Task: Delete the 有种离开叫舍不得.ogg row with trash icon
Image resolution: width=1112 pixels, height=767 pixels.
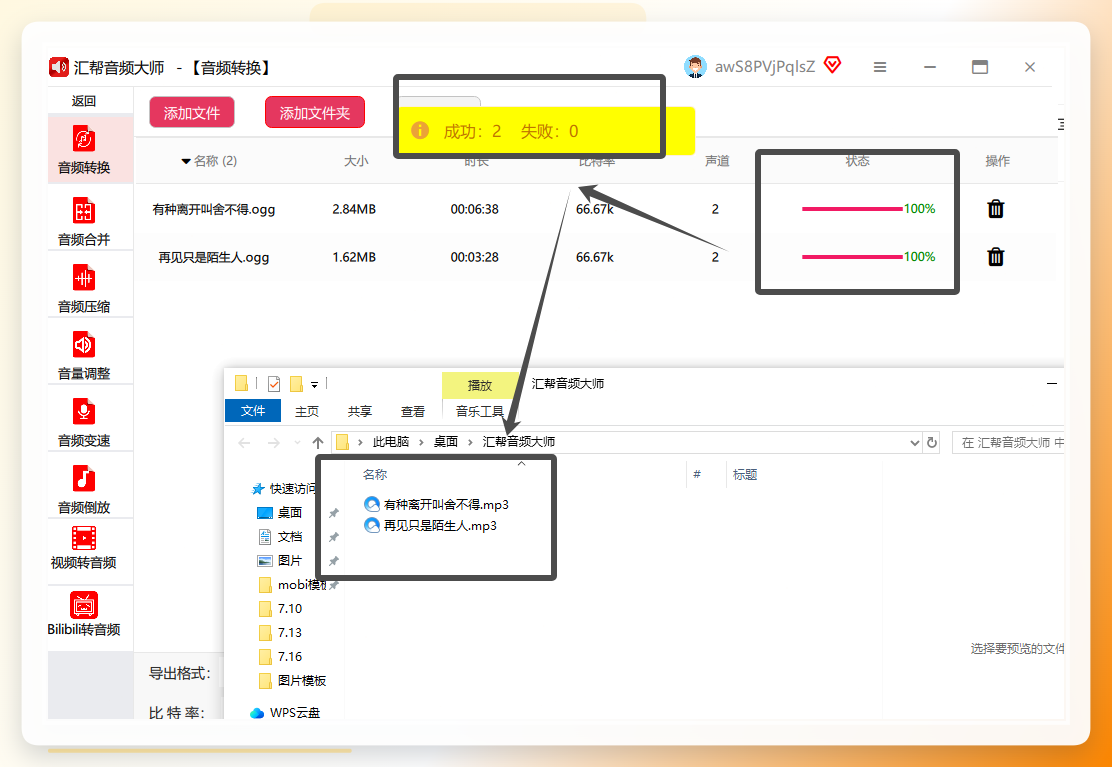Action: [x=996, y=208]
